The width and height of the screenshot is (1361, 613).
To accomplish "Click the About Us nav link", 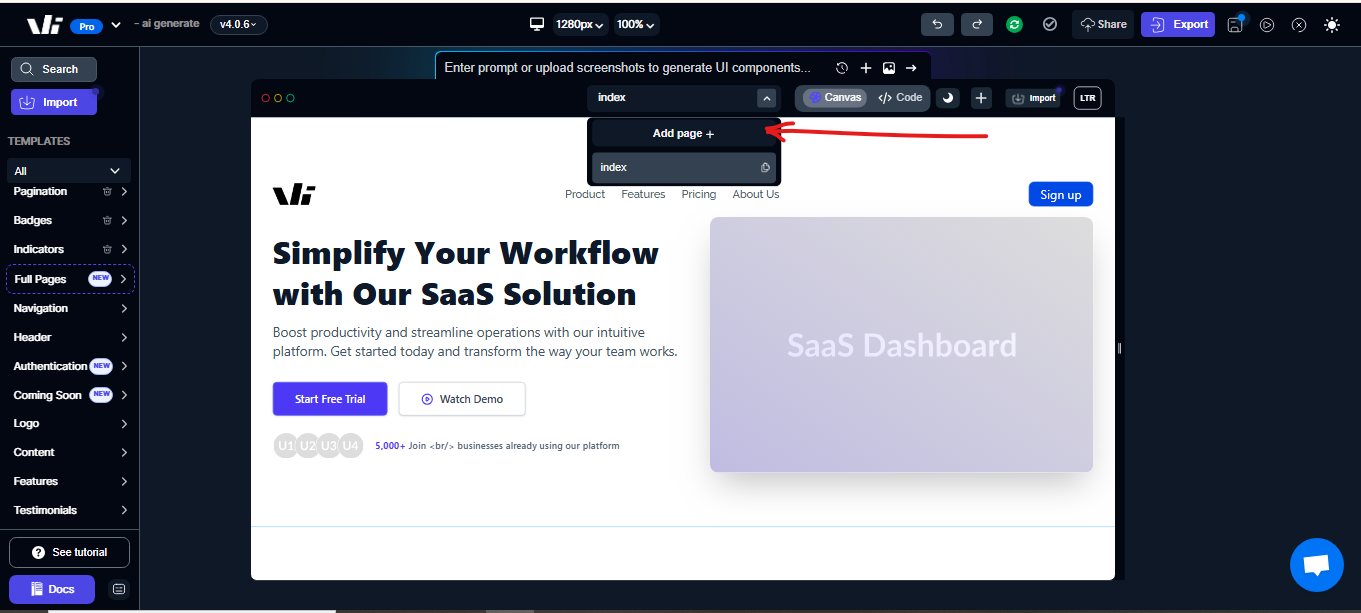I will point(756,194).
